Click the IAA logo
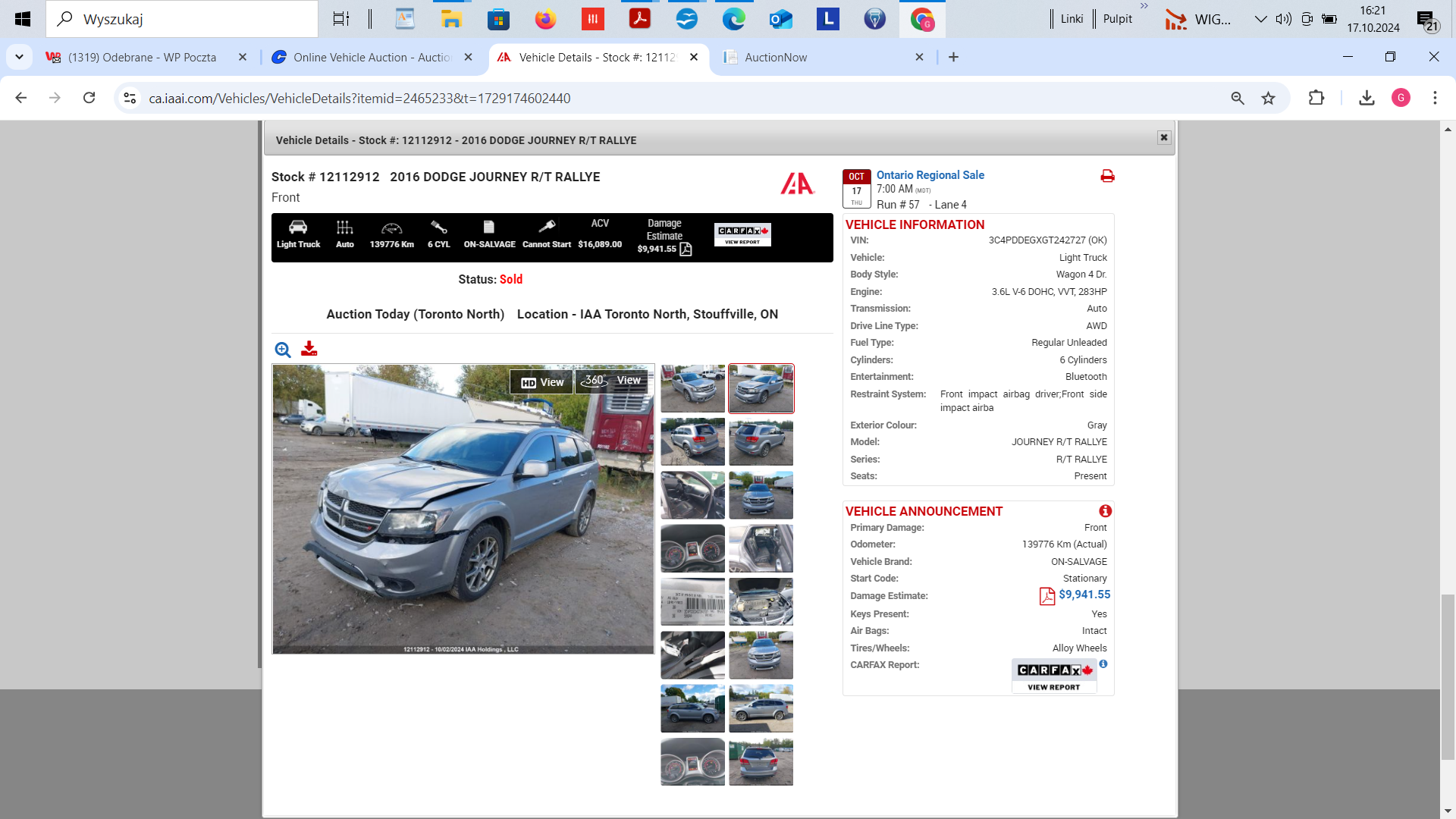 tap(797, 184)
